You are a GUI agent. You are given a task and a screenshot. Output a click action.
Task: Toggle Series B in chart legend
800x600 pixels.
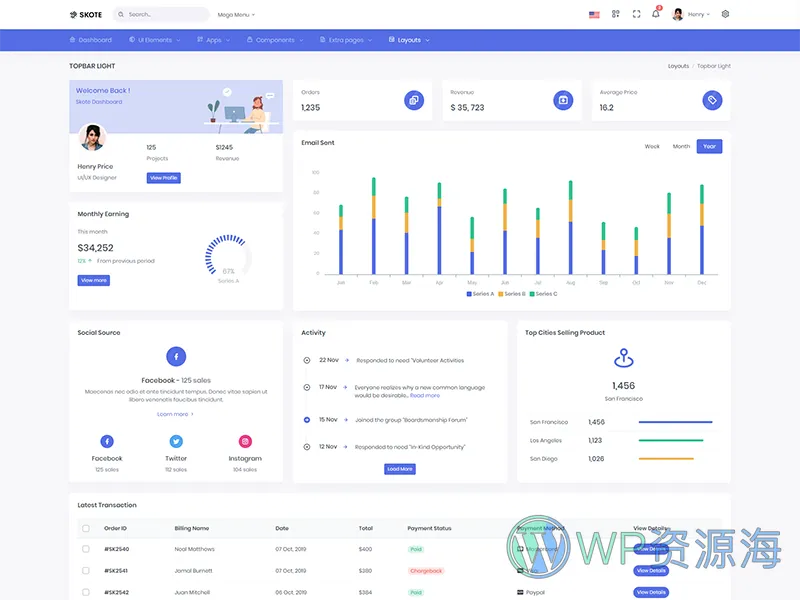coord(512,294)
